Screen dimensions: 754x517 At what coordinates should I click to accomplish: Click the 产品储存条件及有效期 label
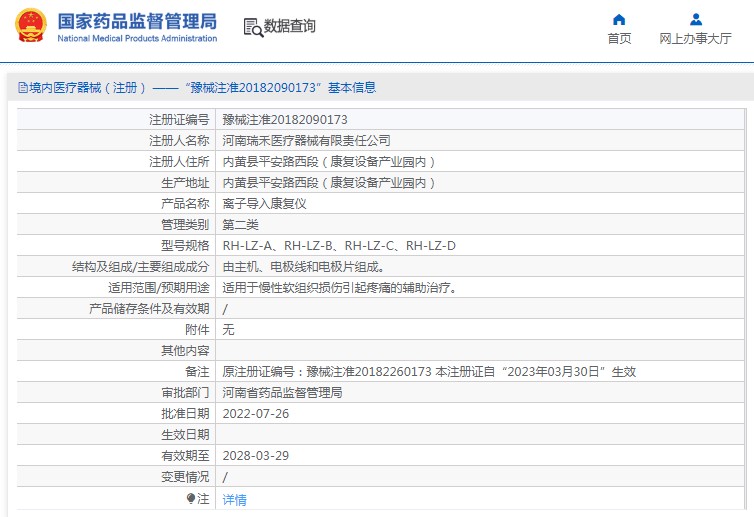click(x=149, y=309)
